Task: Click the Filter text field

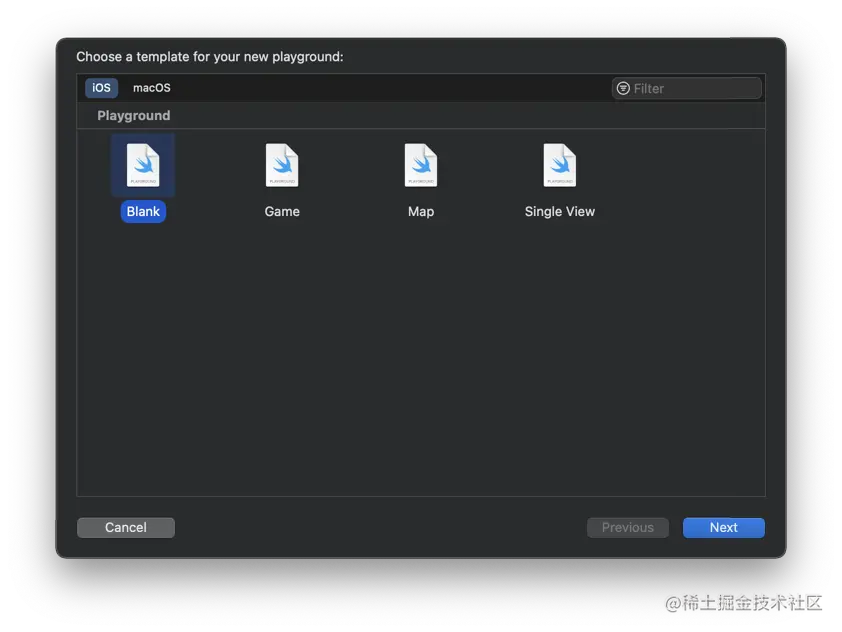Action: coord(687,88)
